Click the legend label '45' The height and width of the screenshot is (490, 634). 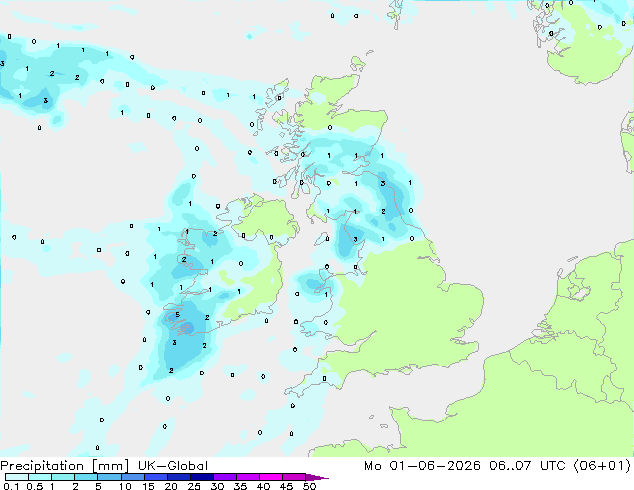[x=286, y=486]
